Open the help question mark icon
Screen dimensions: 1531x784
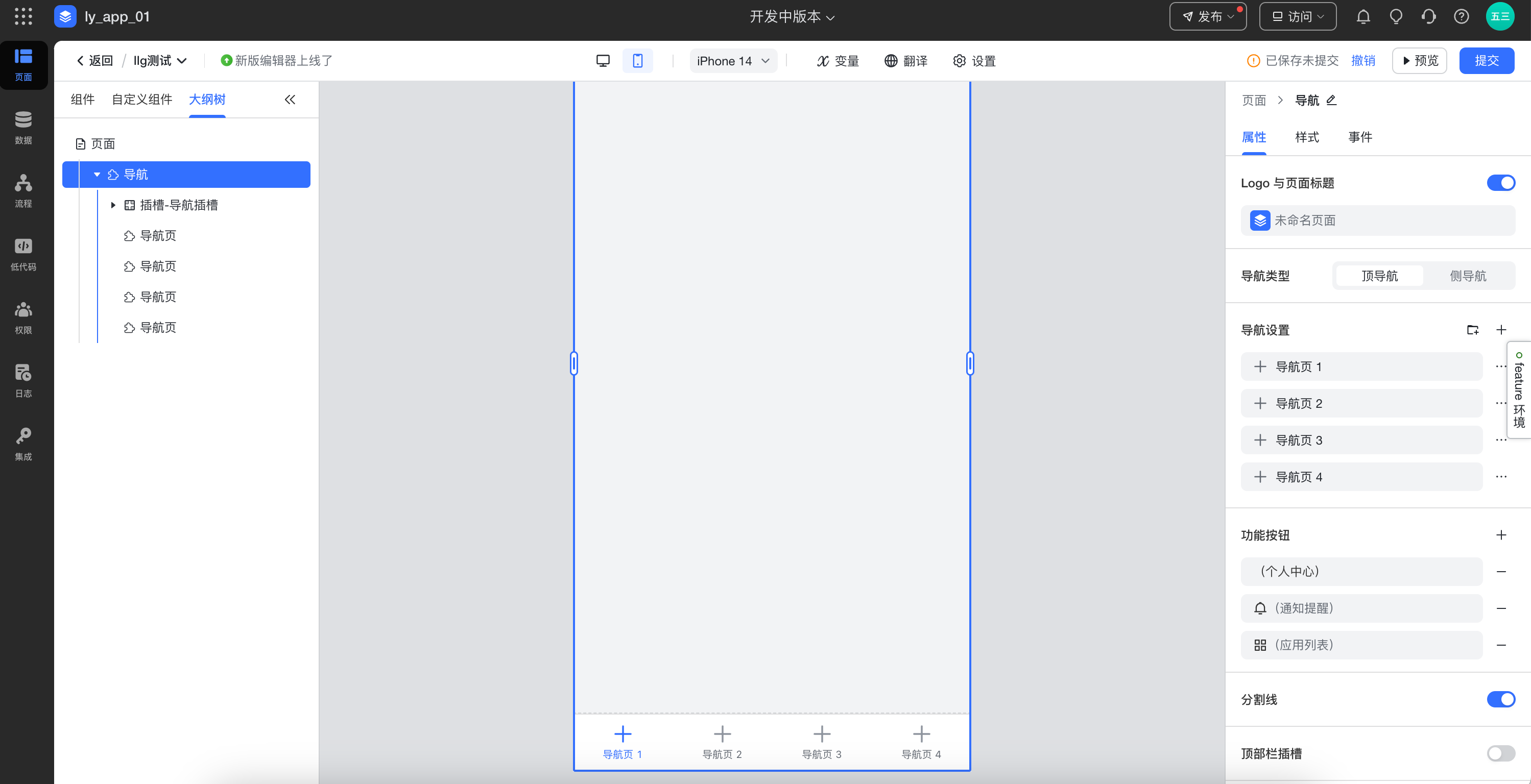(x=1462, y=17)
